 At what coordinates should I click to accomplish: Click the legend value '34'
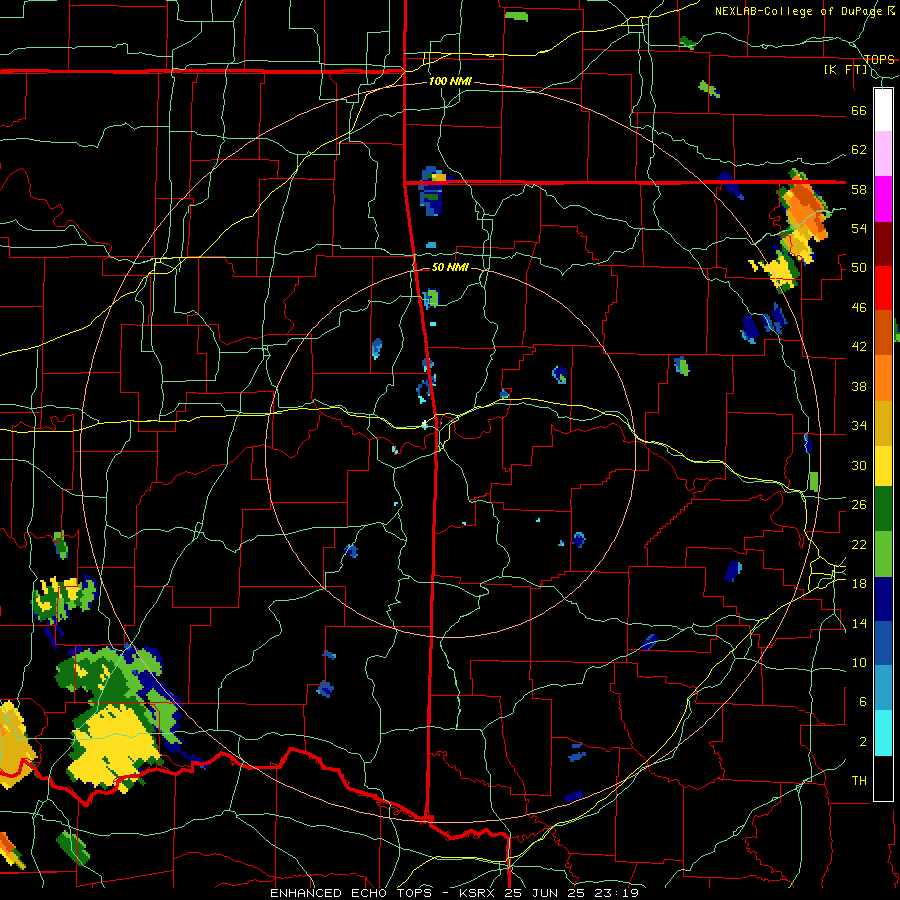click(x=859, y=426)
